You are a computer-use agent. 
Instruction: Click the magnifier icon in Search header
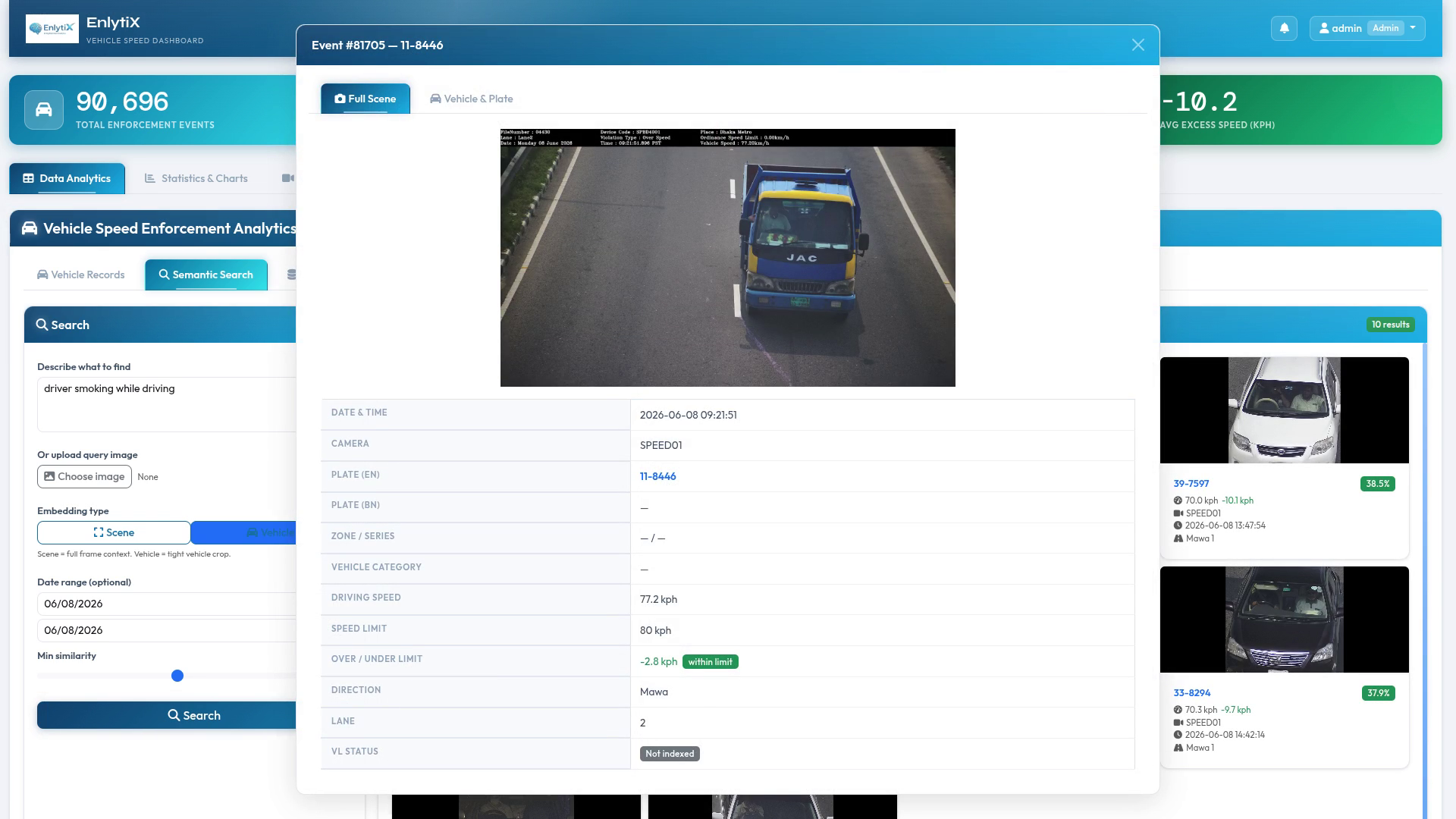click(x=42, y=325)
